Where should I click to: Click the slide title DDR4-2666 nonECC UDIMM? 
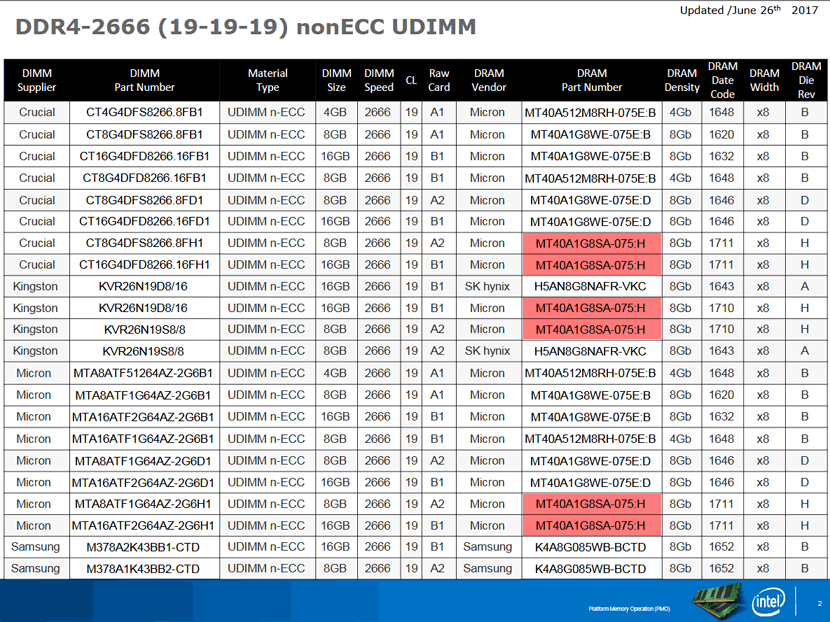(246, 27)
